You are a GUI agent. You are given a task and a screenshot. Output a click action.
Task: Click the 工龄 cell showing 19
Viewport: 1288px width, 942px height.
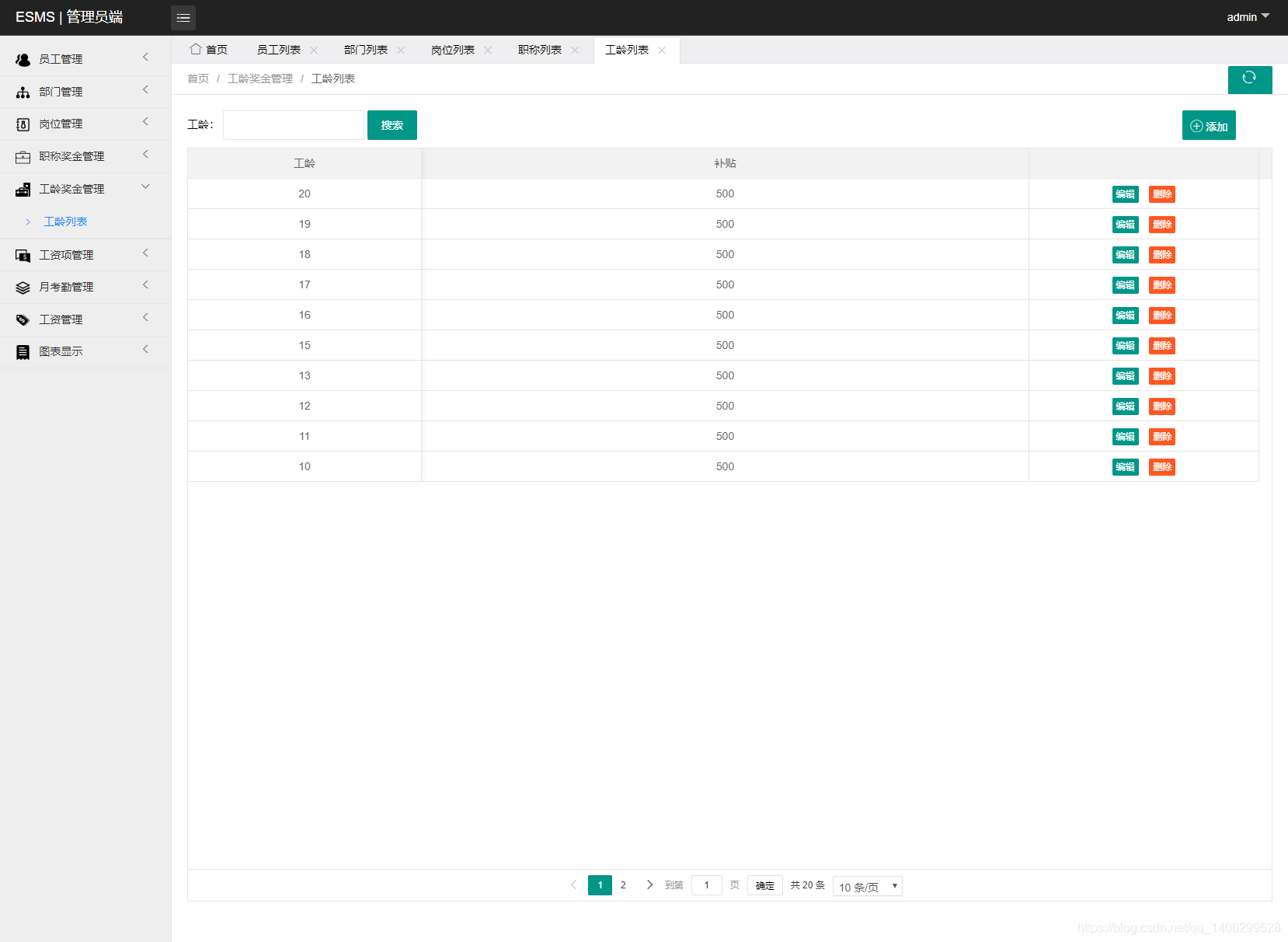tap(305, 224)
